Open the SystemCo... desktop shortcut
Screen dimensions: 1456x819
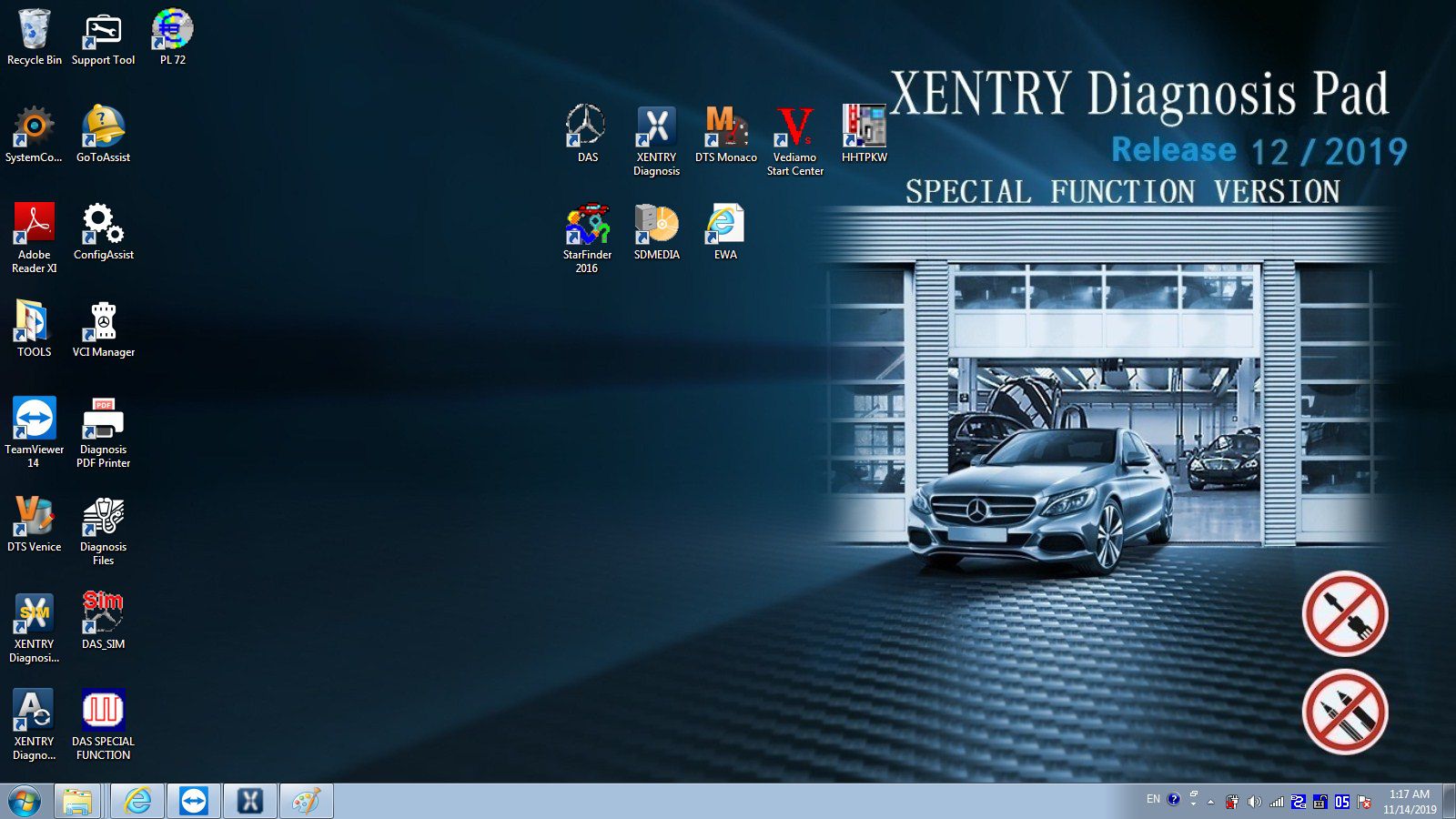click(34, 135)
